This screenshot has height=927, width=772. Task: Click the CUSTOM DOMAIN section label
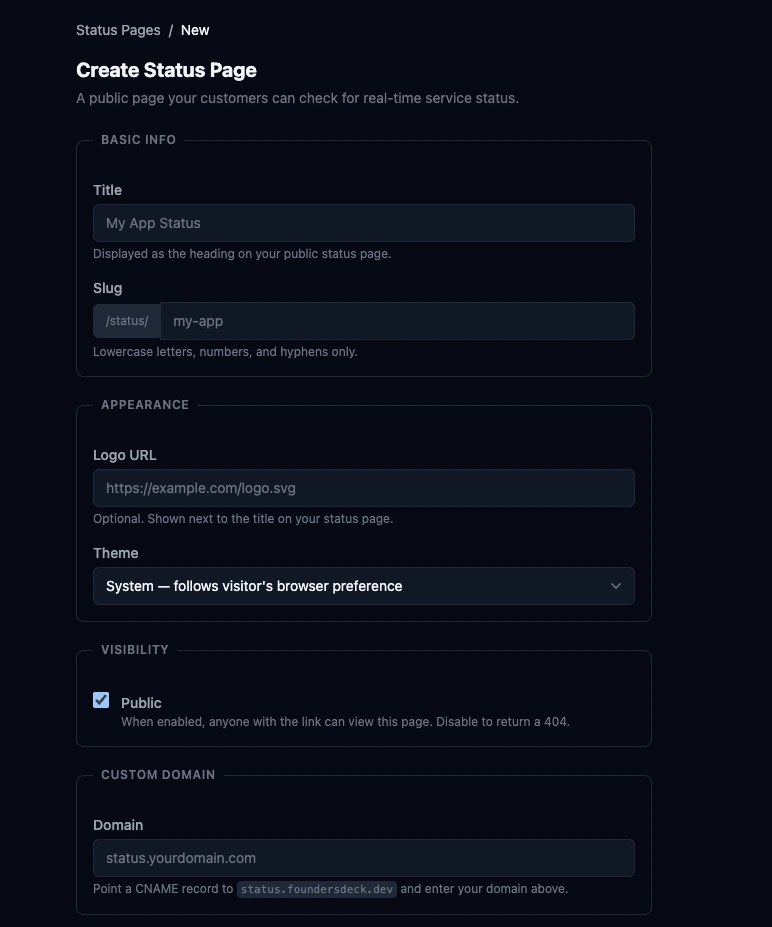[x=158, y=774]
